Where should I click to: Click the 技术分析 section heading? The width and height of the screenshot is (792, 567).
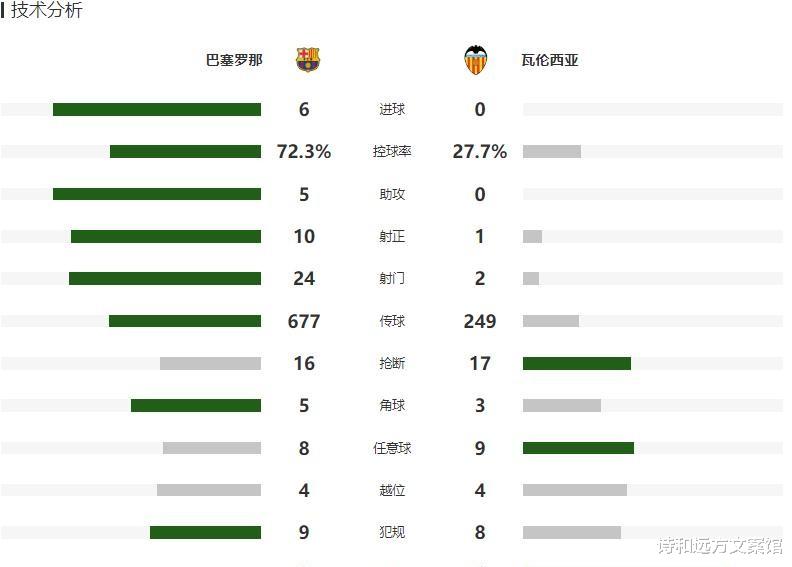click(x=47, y=11)
